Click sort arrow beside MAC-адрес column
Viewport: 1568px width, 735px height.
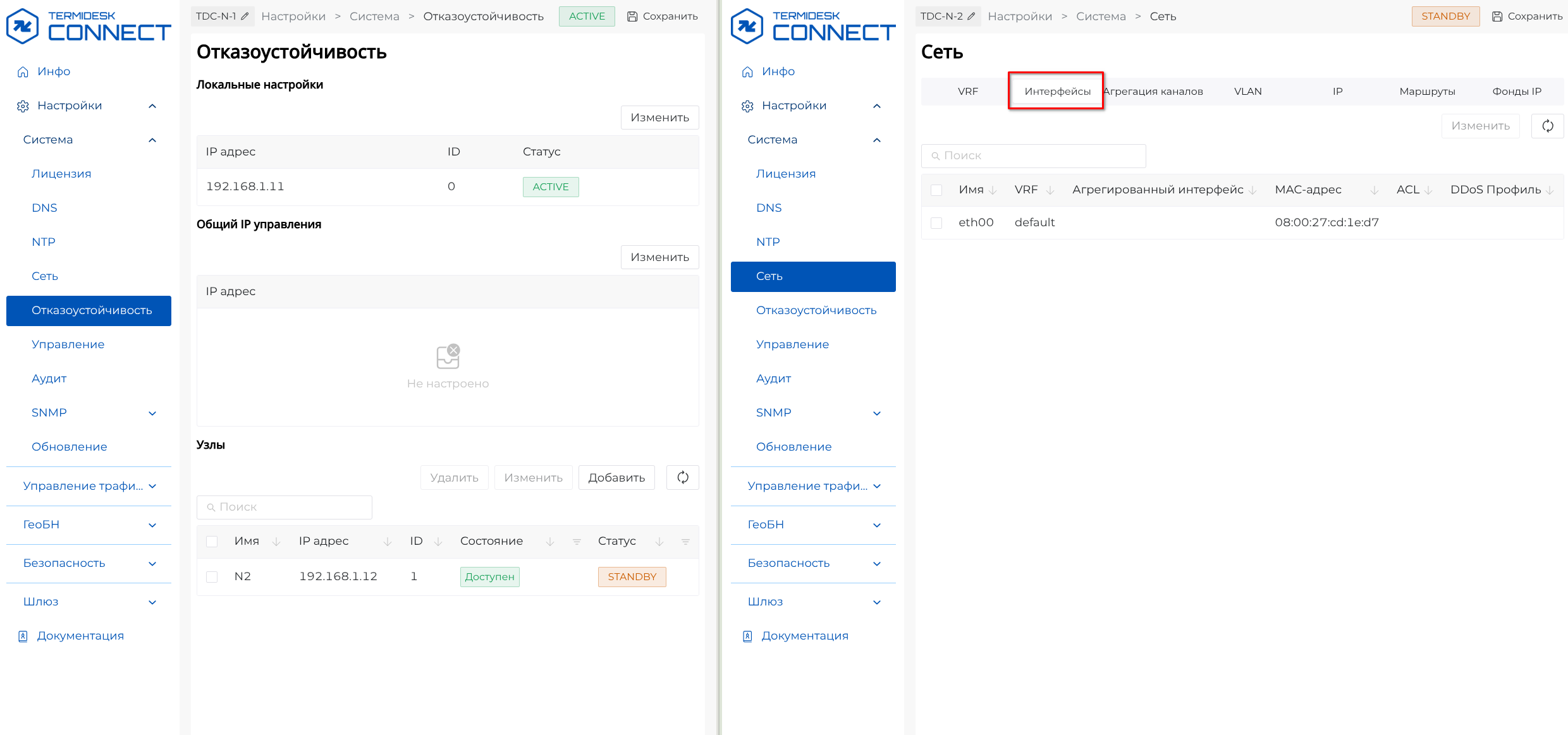[1374, 190]
